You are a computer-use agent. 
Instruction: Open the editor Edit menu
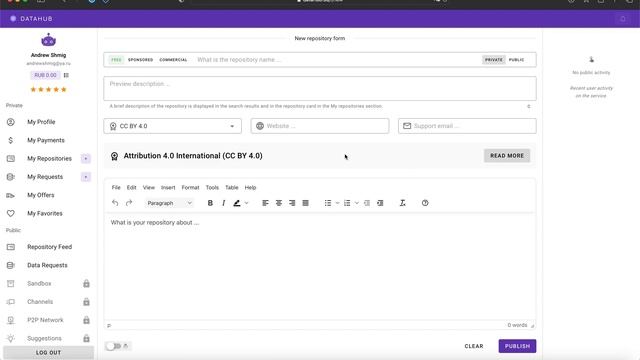131,188
